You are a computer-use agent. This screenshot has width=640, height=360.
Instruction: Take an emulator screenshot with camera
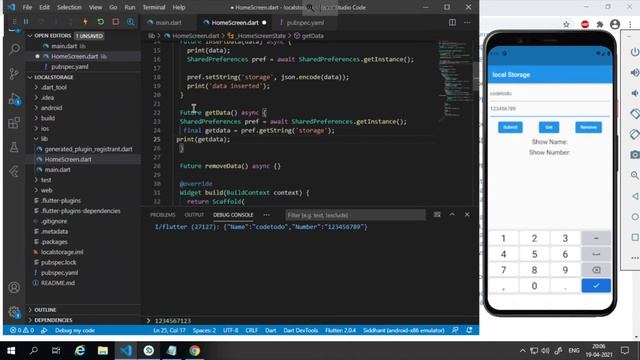[x=634, y=155]
